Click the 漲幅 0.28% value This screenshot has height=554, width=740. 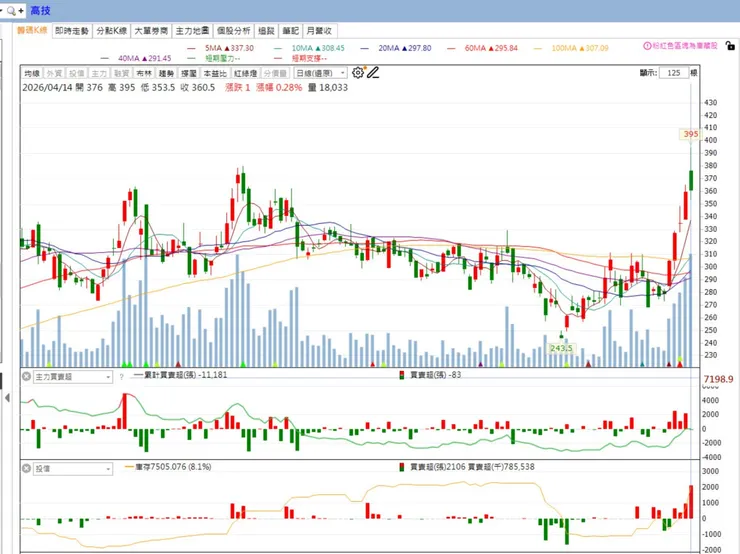[279, 87]
